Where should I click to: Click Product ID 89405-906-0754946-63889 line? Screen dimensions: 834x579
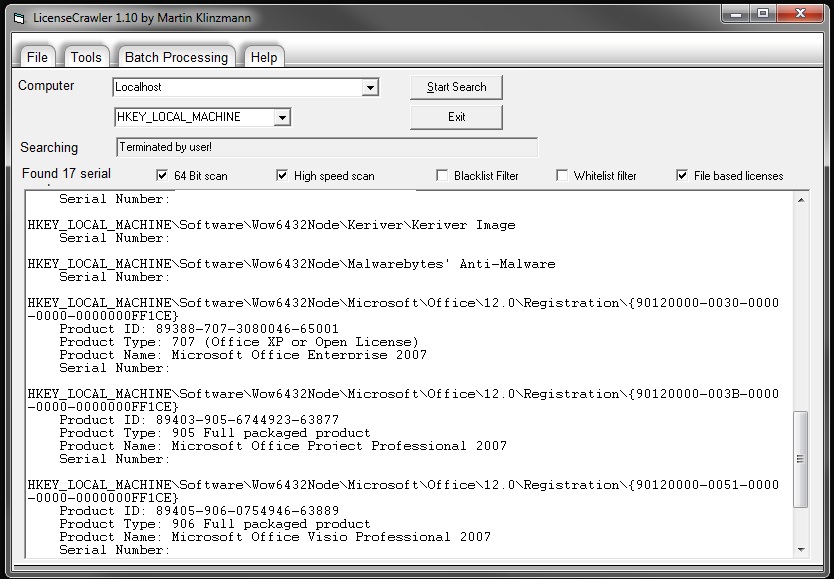pos(199,510)
